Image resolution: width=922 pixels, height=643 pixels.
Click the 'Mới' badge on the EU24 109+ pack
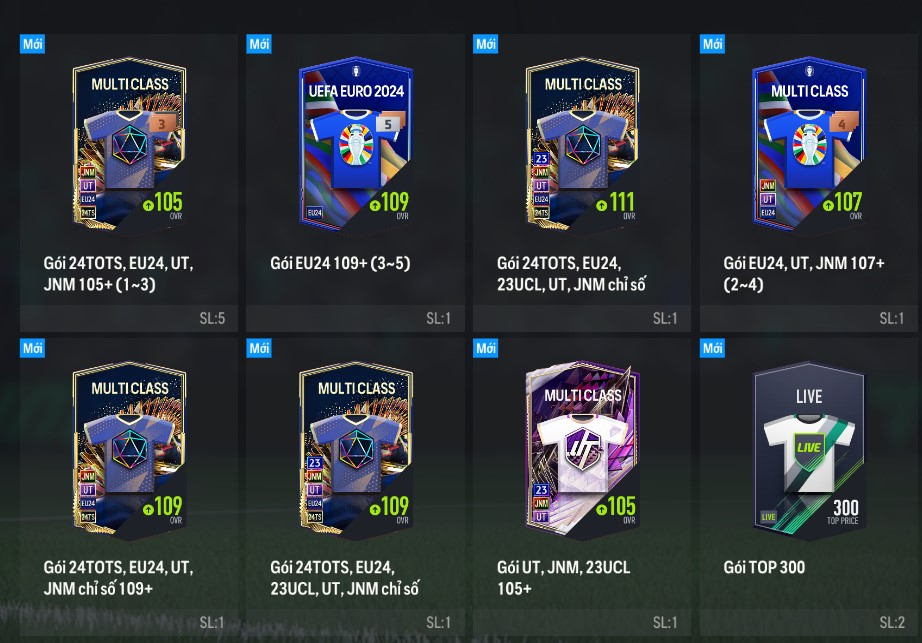click(x=259, y=44)
